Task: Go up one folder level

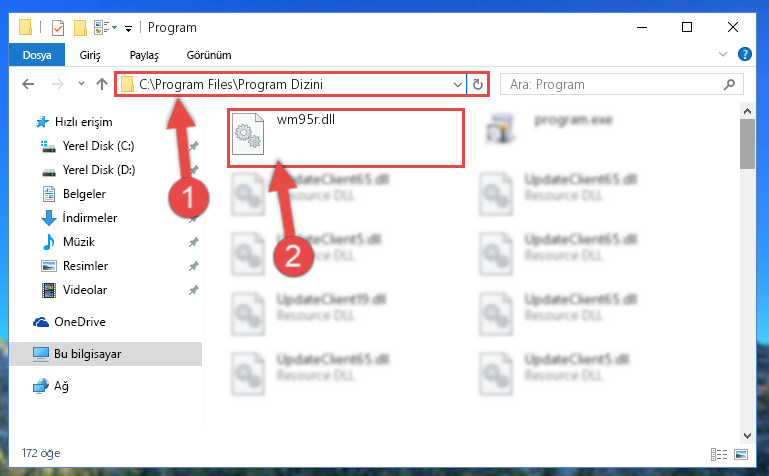Action: [x=102, y=84]
